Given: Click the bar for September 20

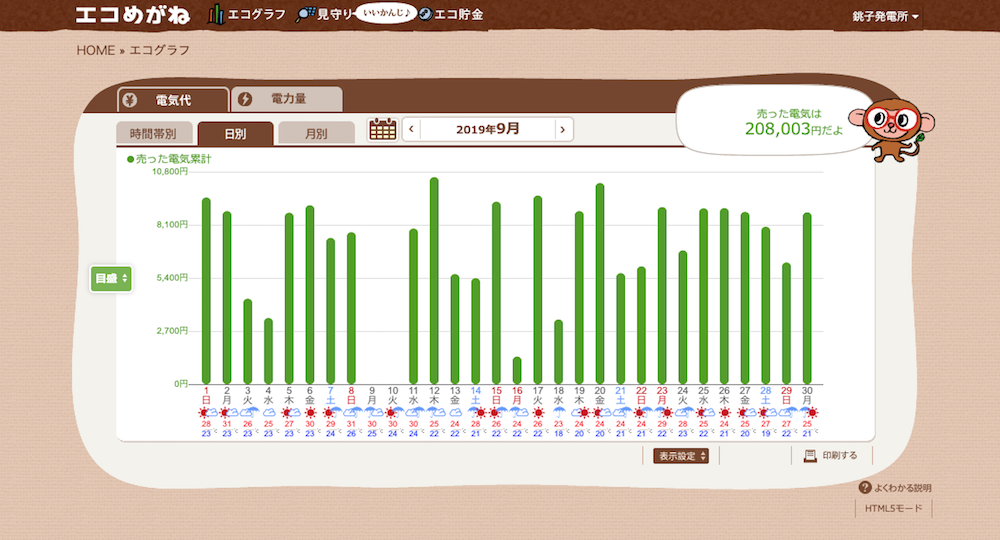Looking at the screenshot, I should [600, 284].
